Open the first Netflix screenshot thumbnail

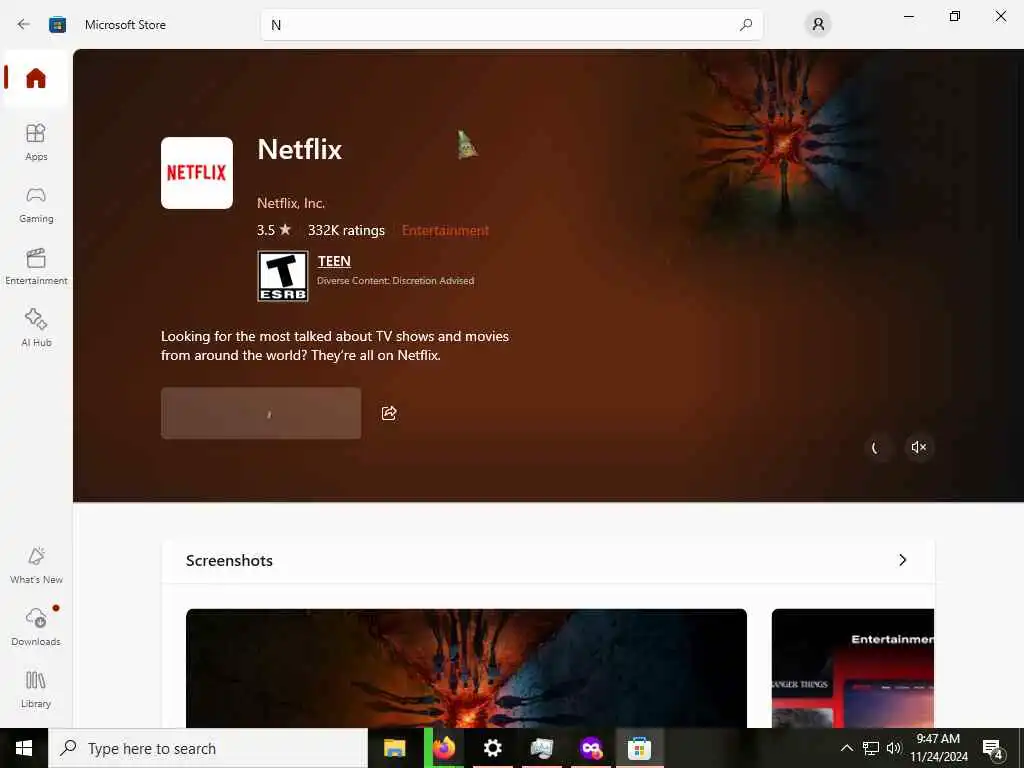(466, 668)
